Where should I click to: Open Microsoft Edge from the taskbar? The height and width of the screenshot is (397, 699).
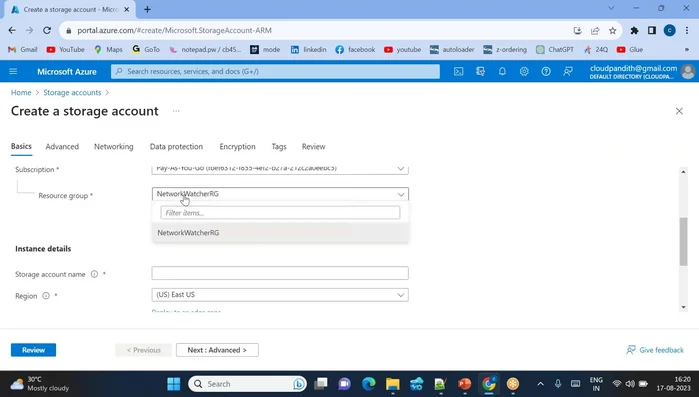[369, 384]
